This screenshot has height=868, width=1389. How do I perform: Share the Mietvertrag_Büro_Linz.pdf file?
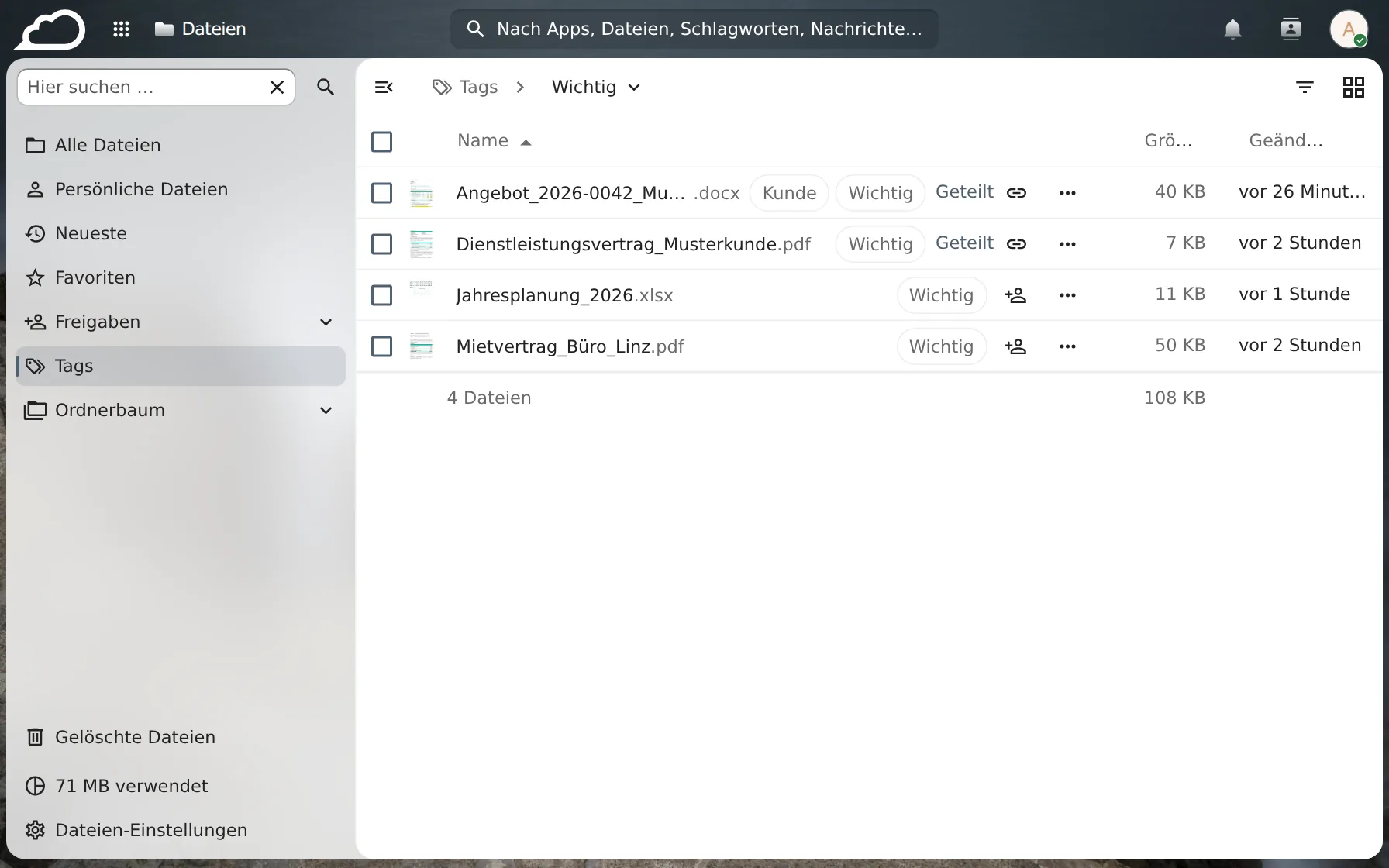(x=1015, y=346)
